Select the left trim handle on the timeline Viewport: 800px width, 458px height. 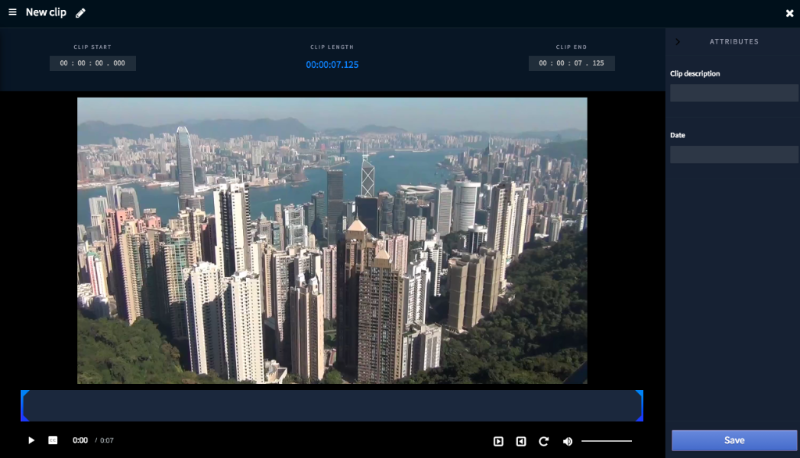click(x=23, y=405)
